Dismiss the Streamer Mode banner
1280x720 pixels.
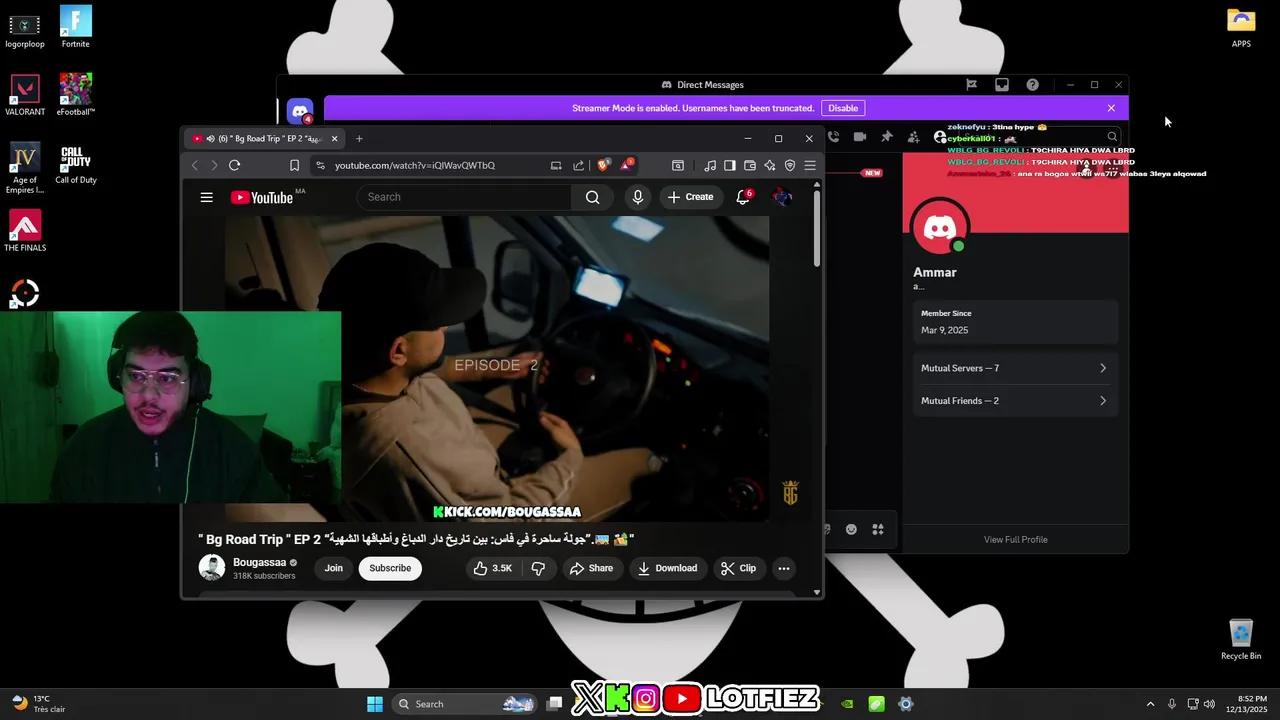pyautogui.click(x=1111, y=108)
